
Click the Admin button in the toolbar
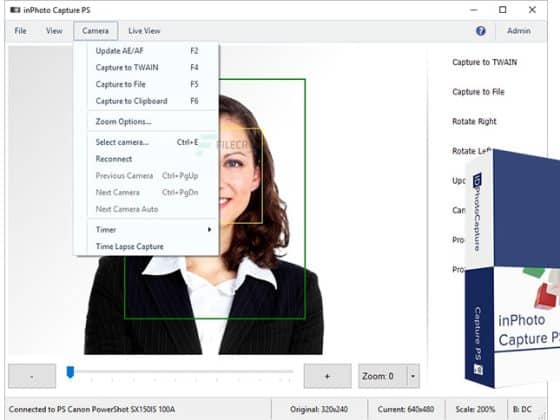pyautogui.click(x=519, y=31)
